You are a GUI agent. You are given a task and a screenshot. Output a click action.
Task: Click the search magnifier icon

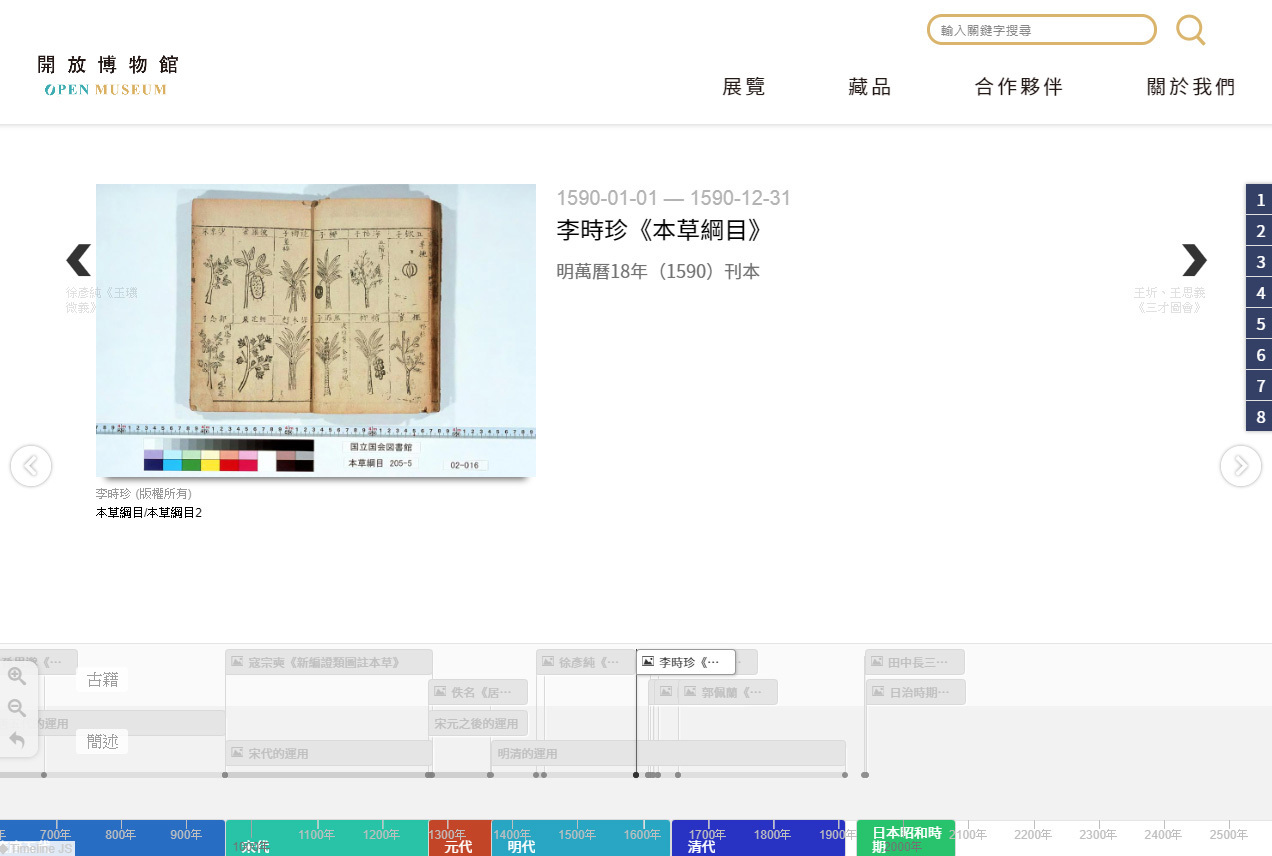[x=1190, y=30]
